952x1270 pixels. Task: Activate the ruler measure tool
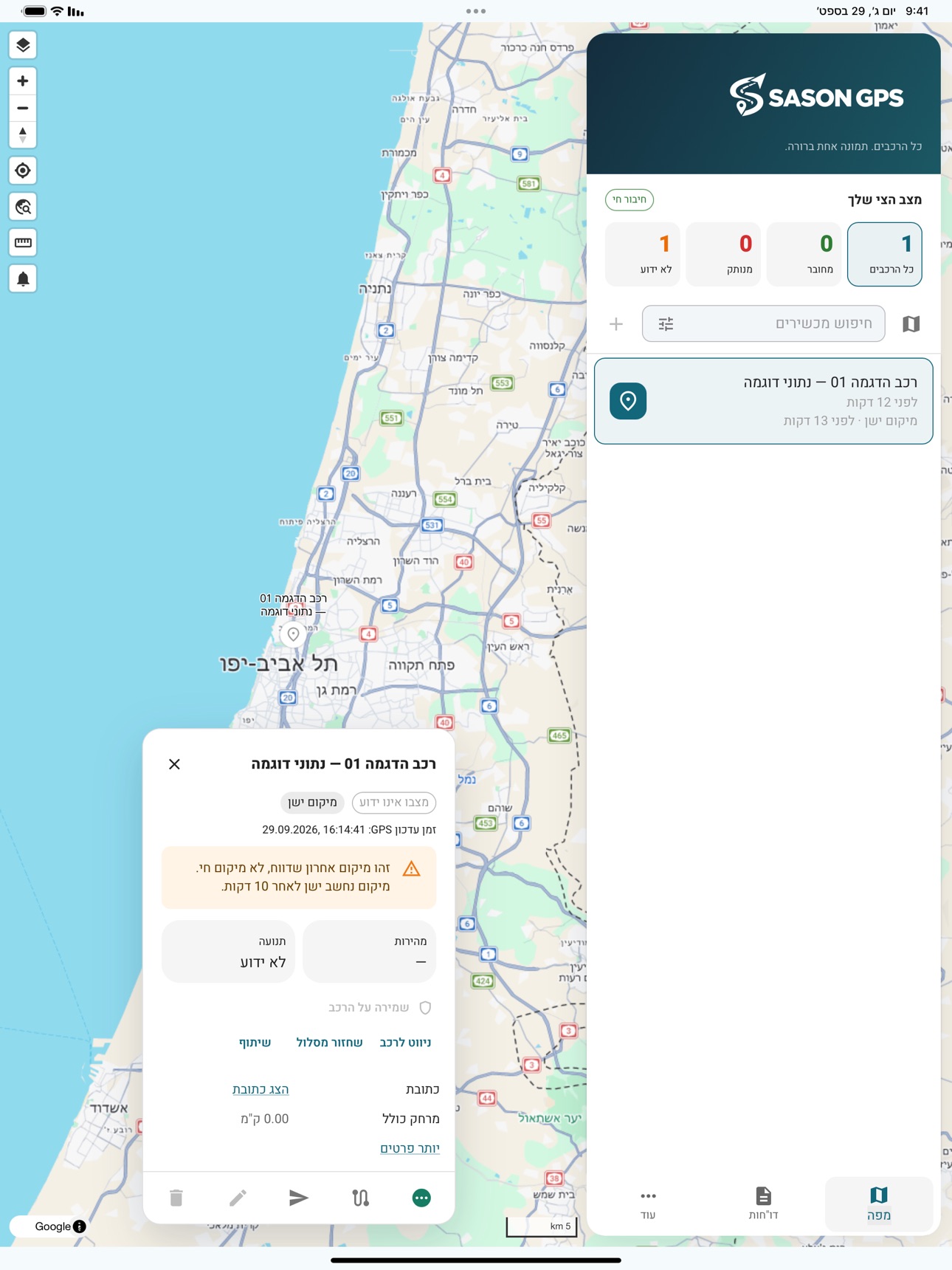(23, 242)
